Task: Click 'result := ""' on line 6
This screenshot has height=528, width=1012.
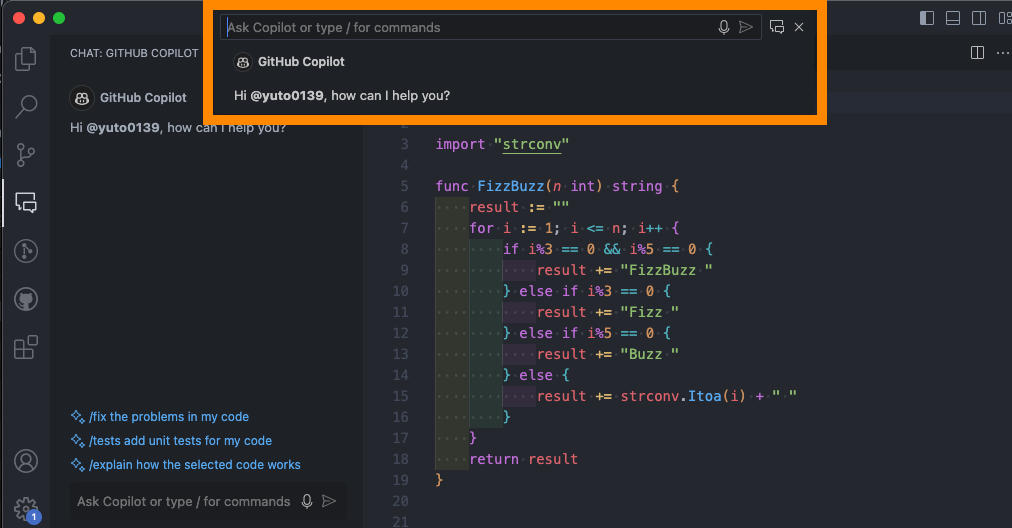Action: coord(519,207)
